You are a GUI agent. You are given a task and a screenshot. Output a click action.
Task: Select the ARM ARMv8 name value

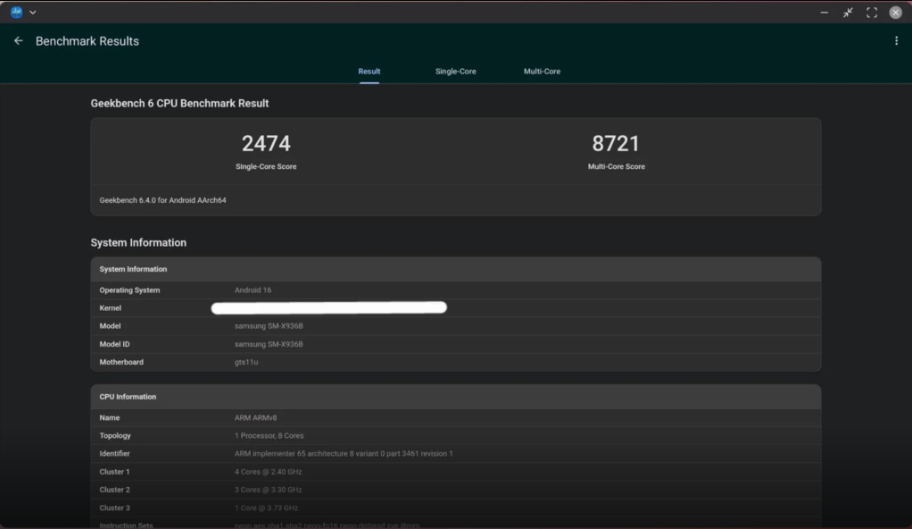pyautogui.click(x=255, y=417)
